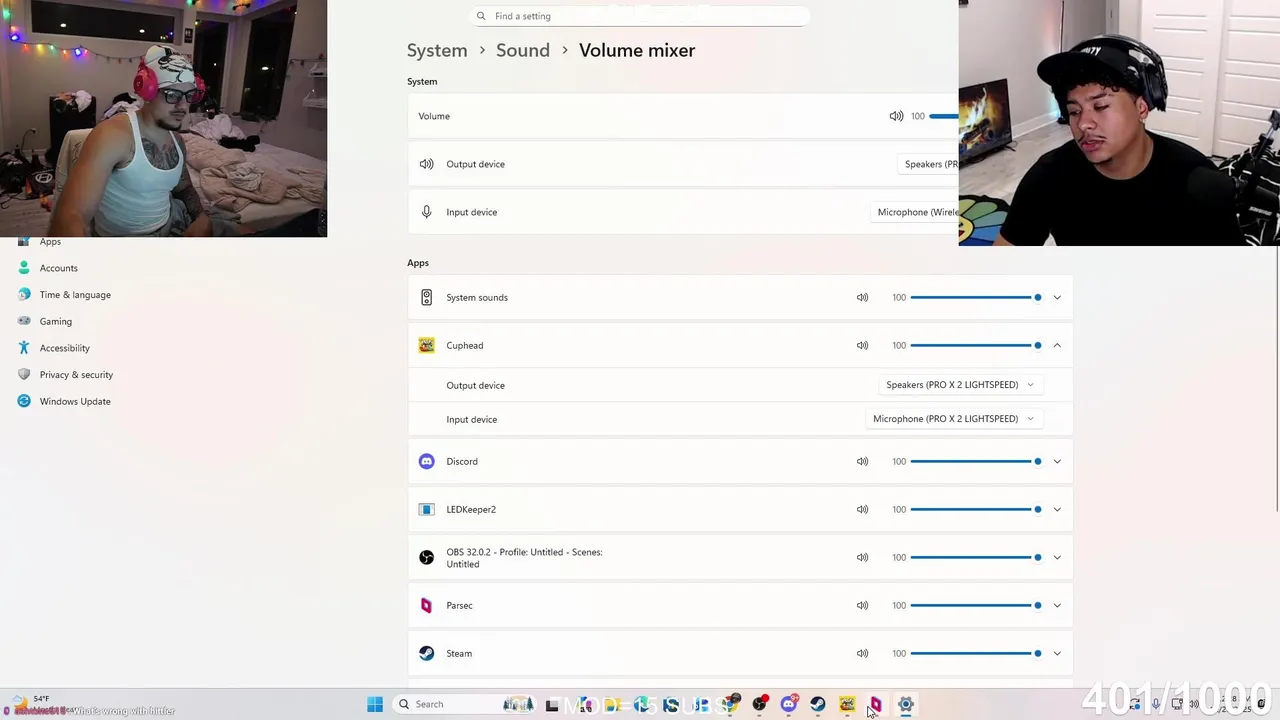The width and height of the screenshot is (1280, 720).
Task: Mute the overall system Volume speaker icon
Action: coord(896,116)
